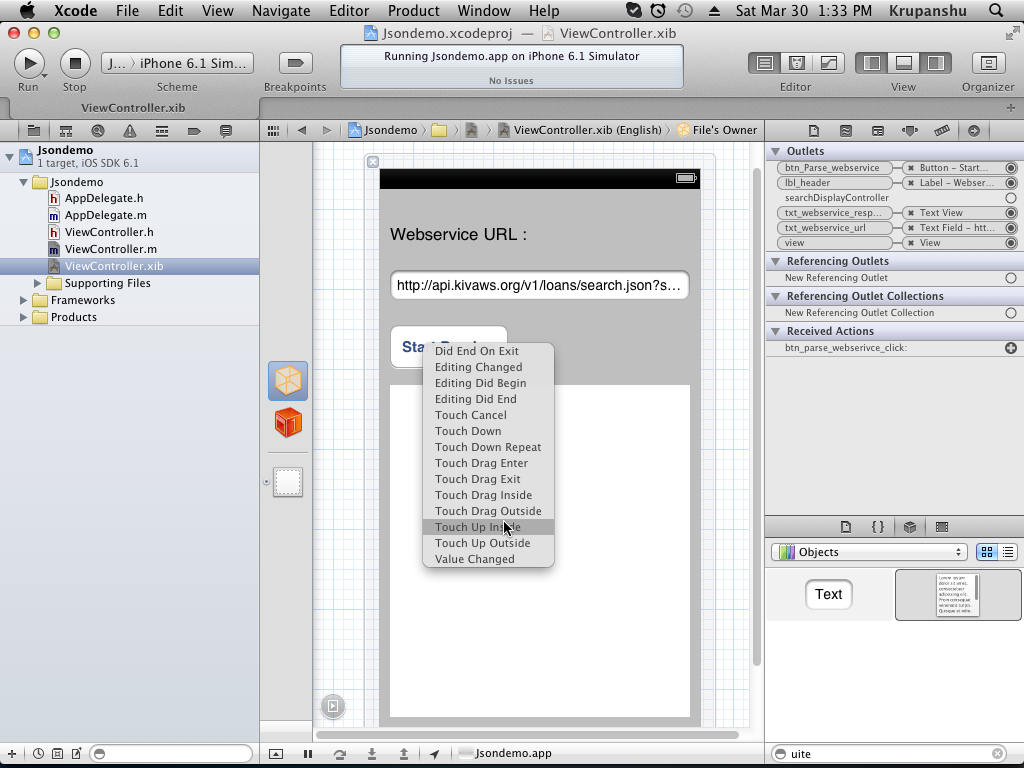Open the Organizer window

tap(988, 63)
